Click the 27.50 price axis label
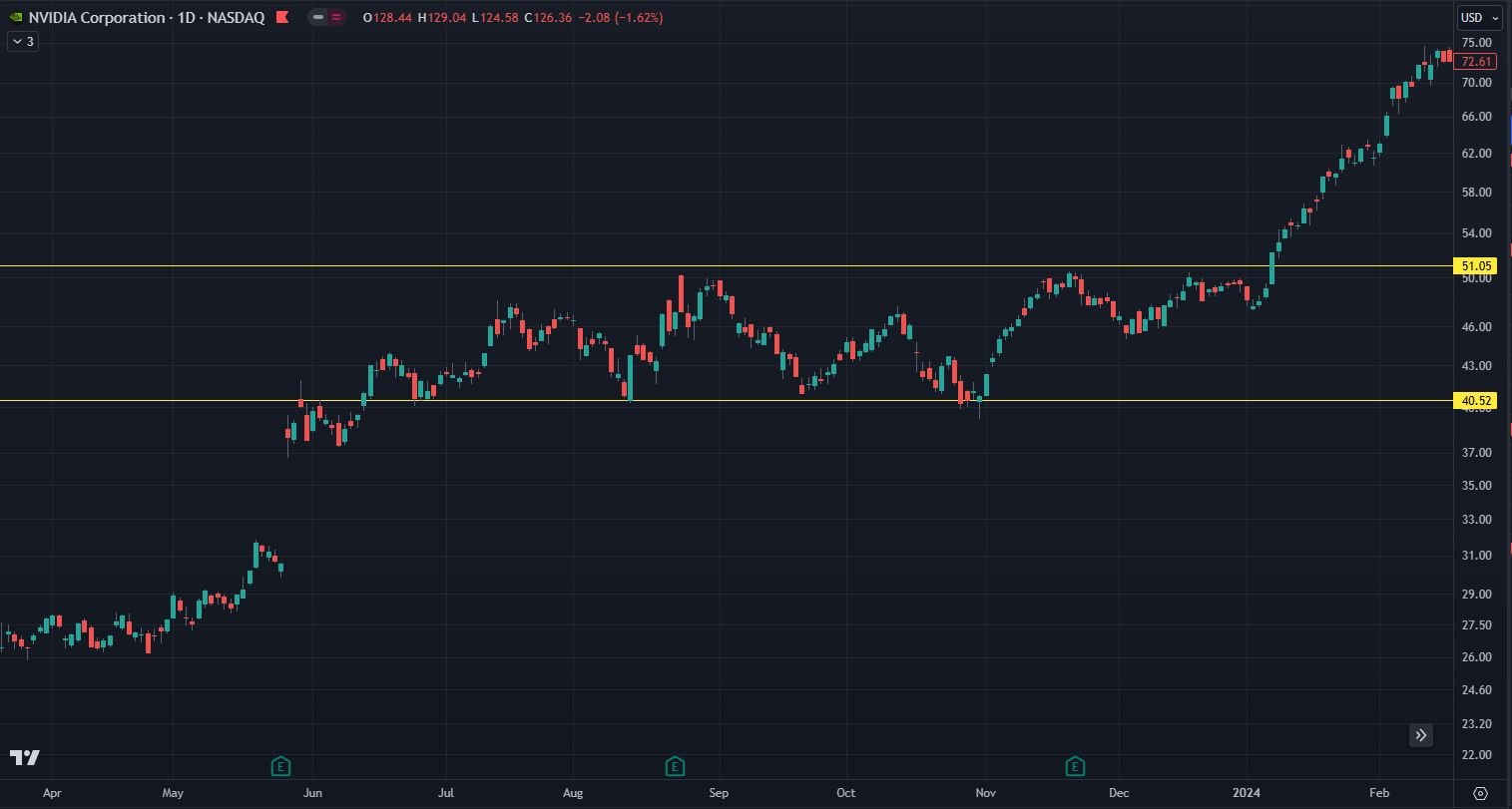The width and height of the screenshot is (1512, 809). pos(1476,625)
